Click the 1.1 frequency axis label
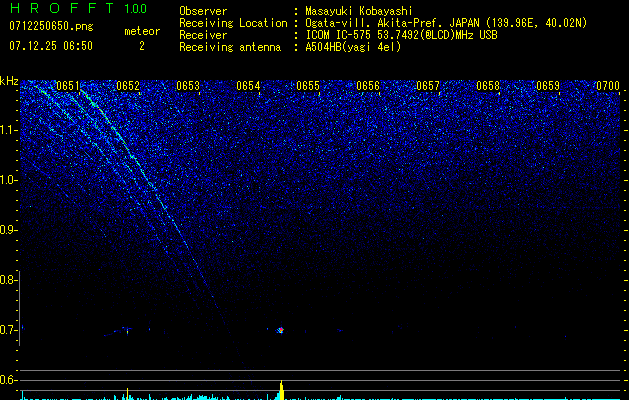This screenshot has width=629, height=400. pyautogui.click(x=7, y=130)
